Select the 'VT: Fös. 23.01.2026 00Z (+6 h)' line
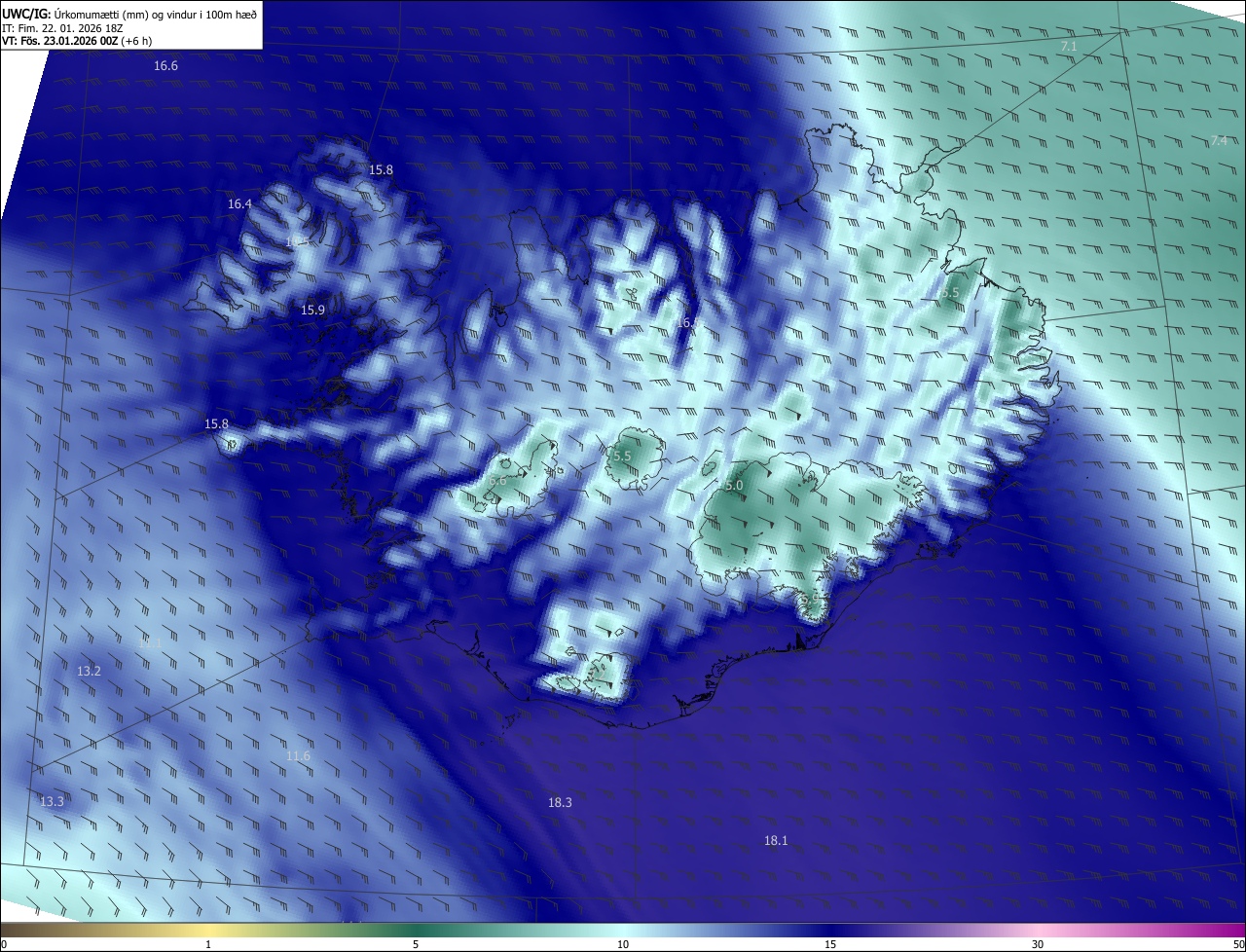 77,41
